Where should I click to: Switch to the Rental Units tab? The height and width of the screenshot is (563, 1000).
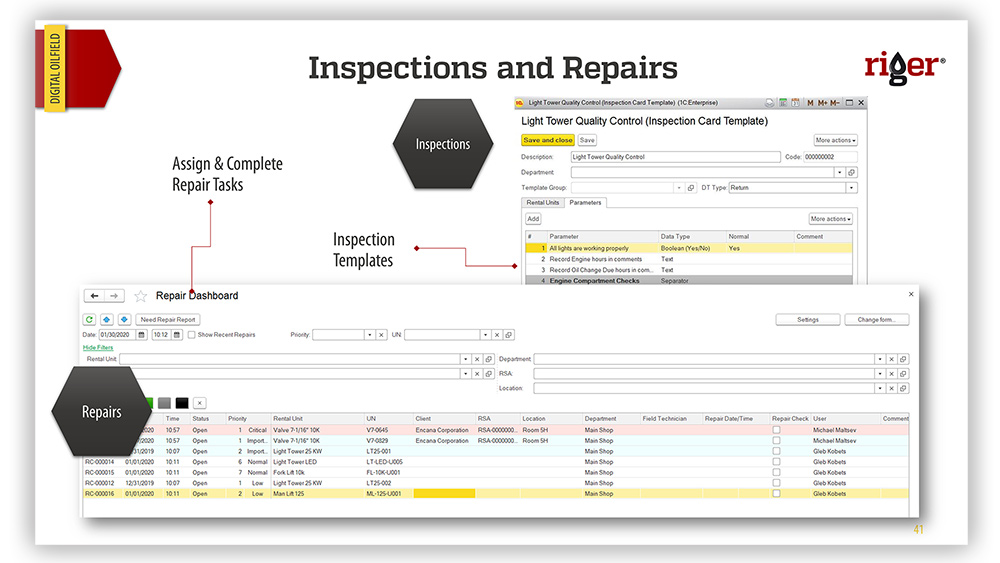[543, 203]
